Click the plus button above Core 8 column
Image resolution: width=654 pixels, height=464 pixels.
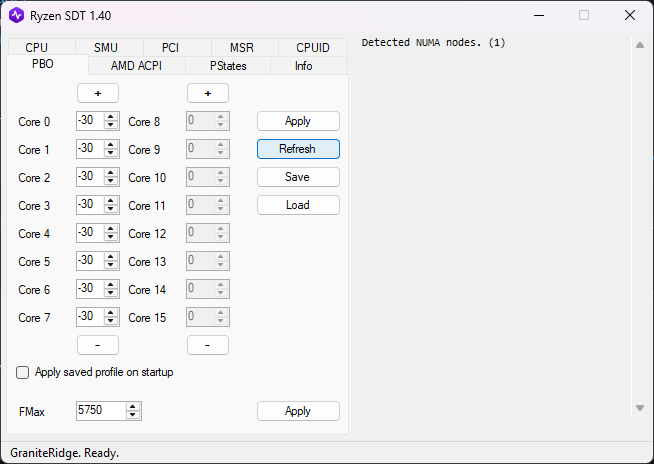(x=208, y=93)
